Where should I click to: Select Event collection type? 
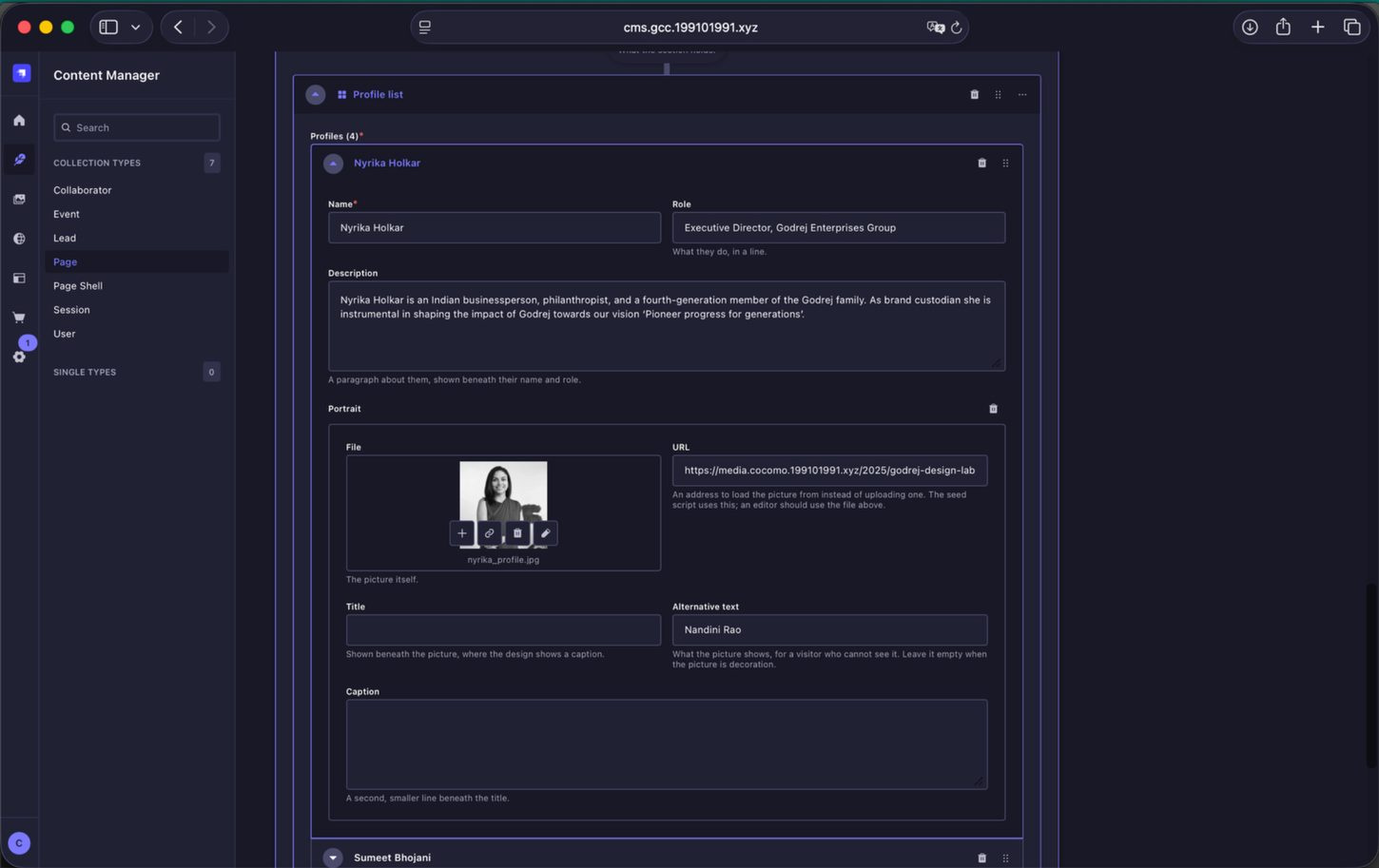point(67,214)
